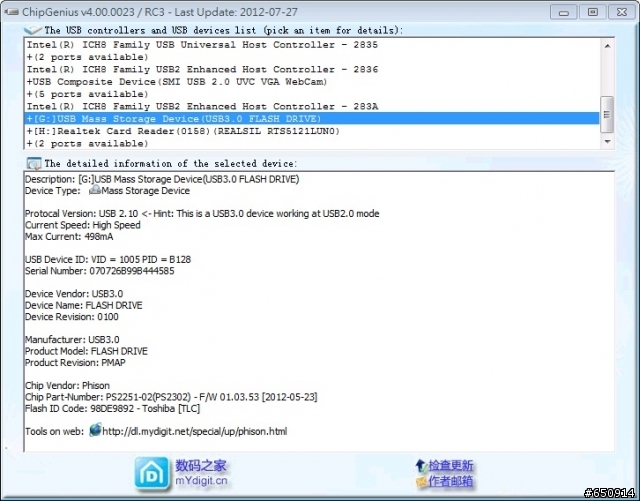Click the Product Revision: PMAP line

click(76, 362)
